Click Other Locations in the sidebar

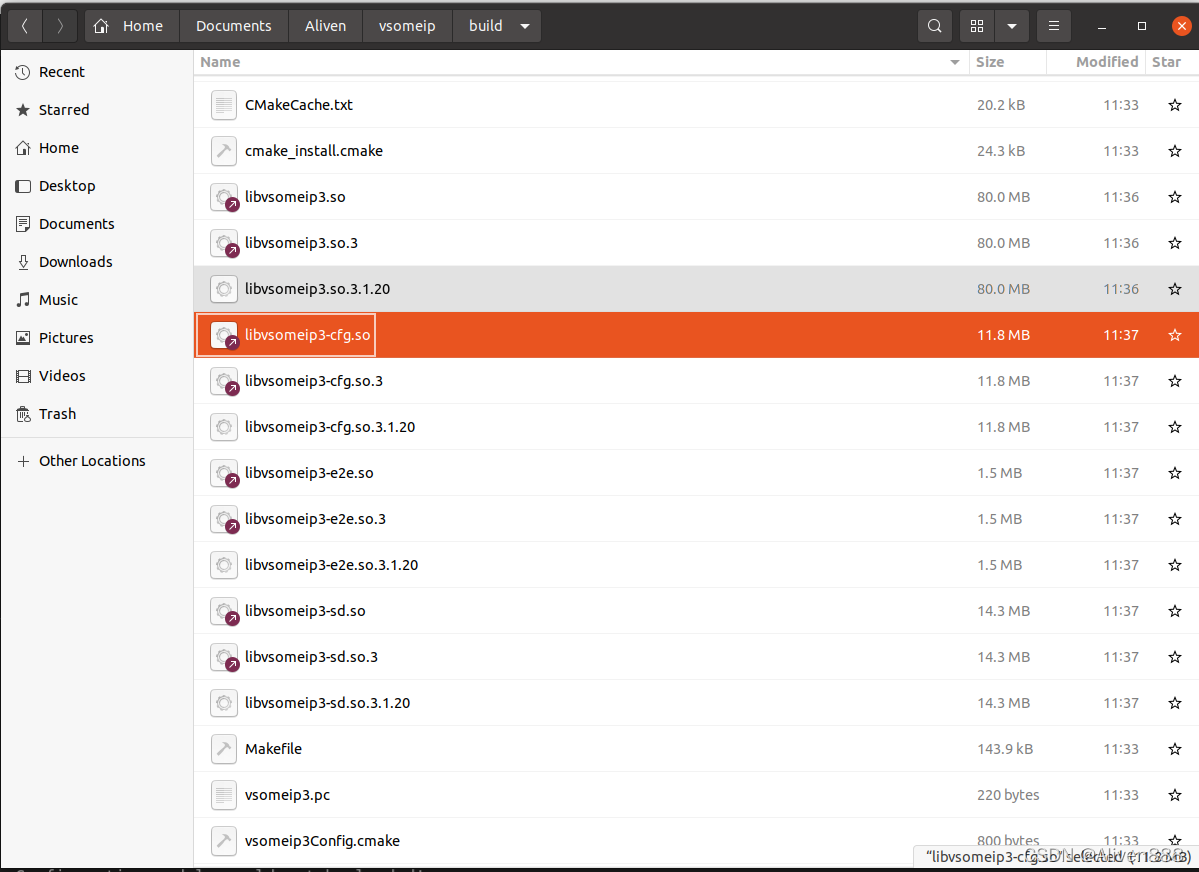point(91,460)
